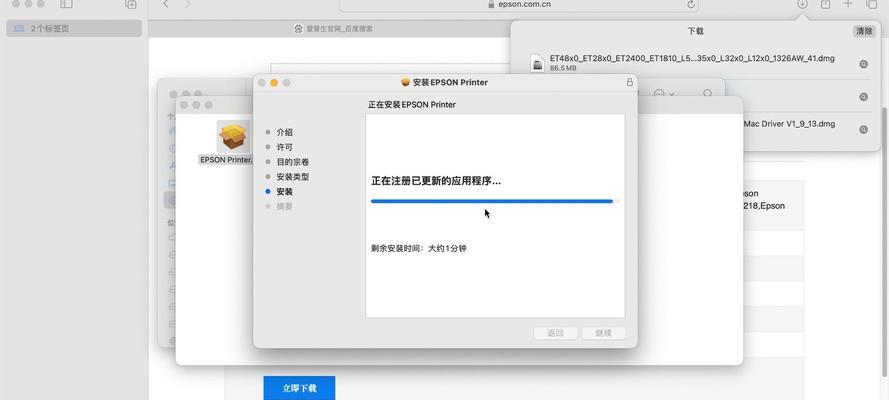Screen dimensions: 889x400
Task: Click the webpage vertical scrollbar
Action: [x=885, y=242]
